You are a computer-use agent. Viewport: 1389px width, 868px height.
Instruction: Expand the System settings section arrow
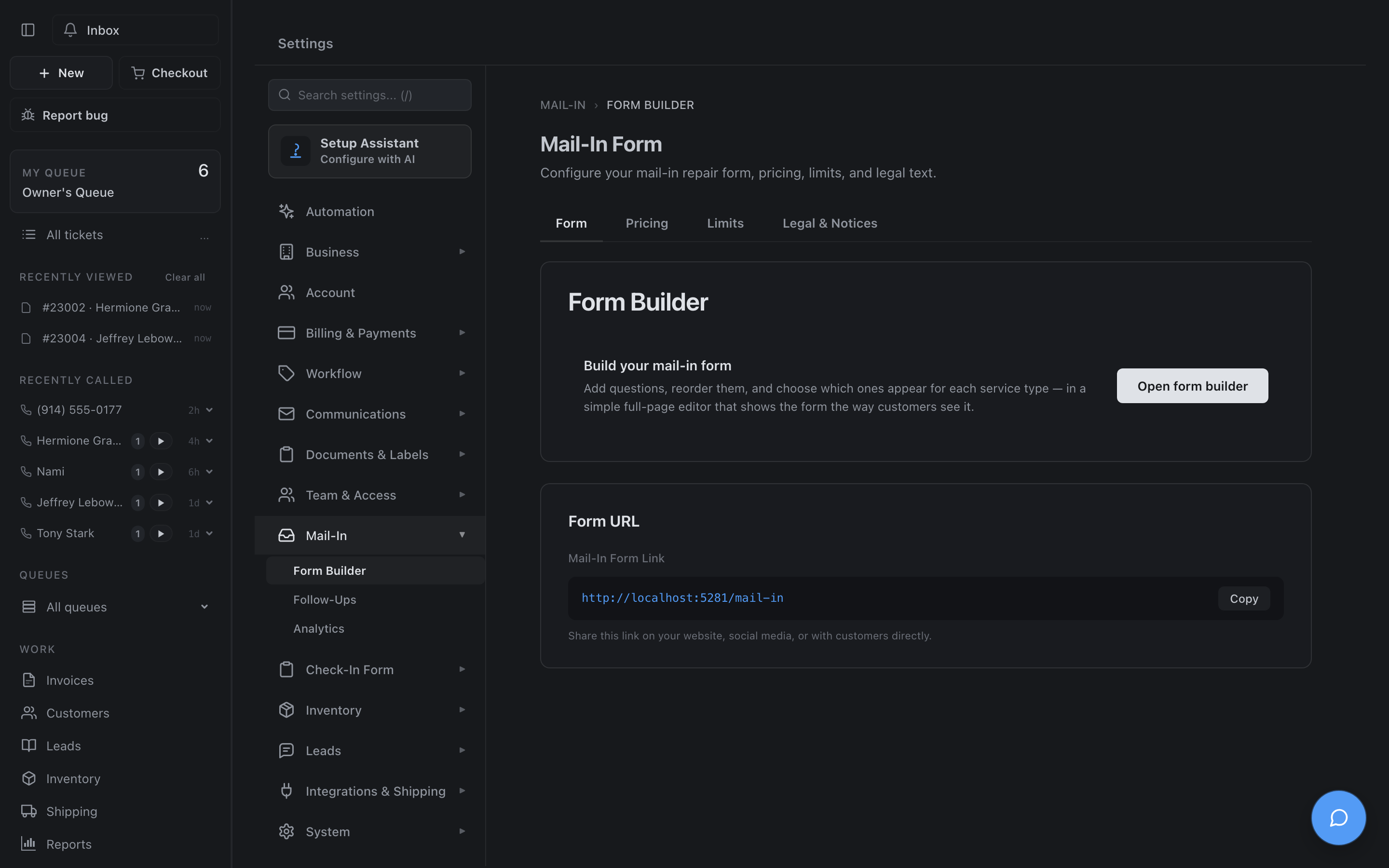click(x=462, y=831)
